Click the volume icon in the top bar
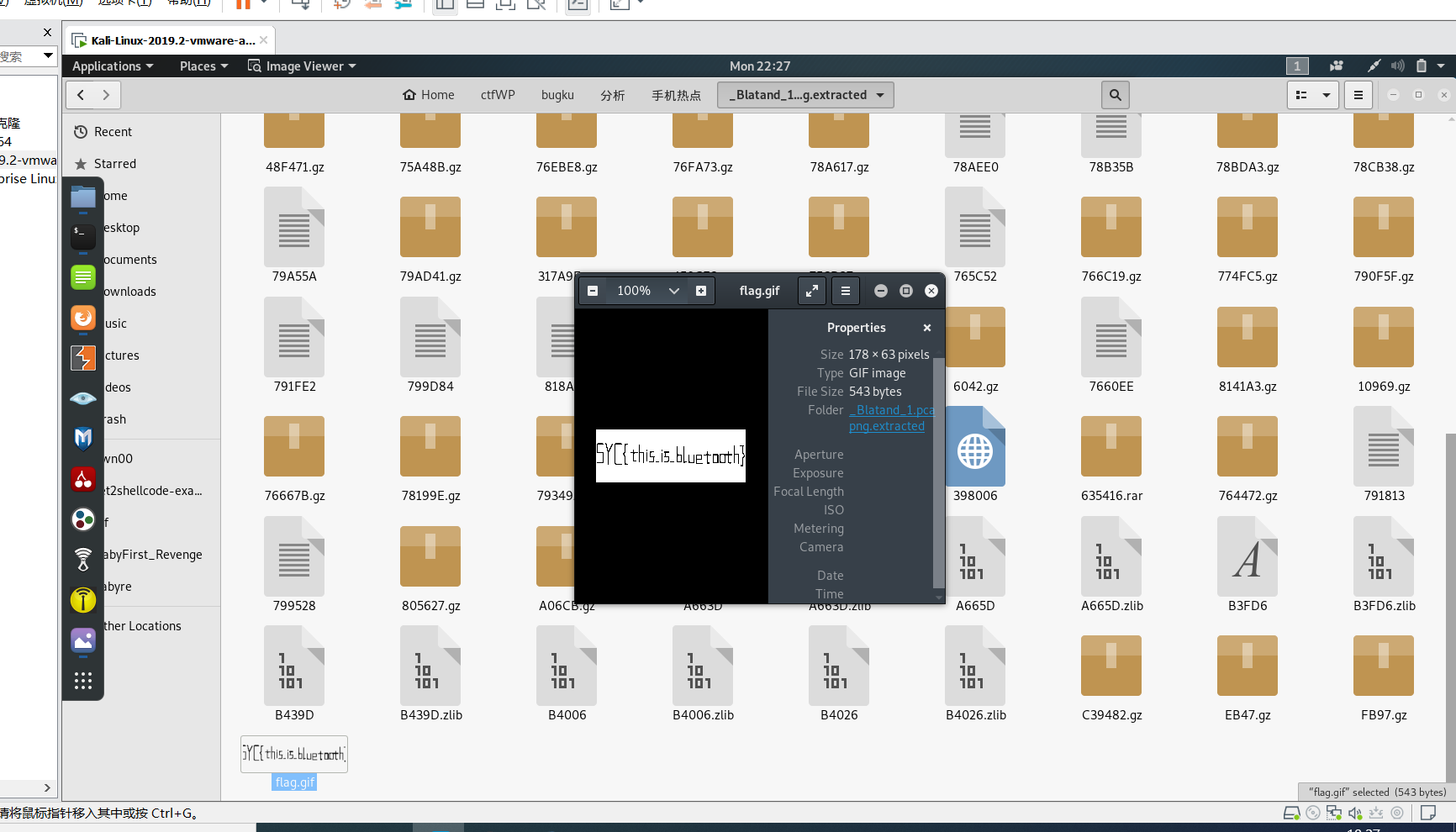1456x832 pixels. coord(1397,66)
